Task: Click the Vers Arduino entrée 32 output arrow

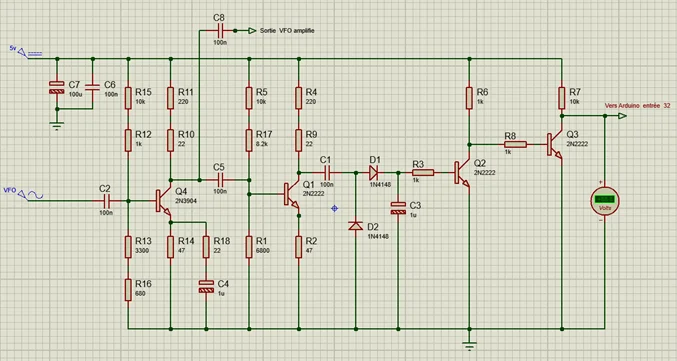Action: [x=622, y=116]
